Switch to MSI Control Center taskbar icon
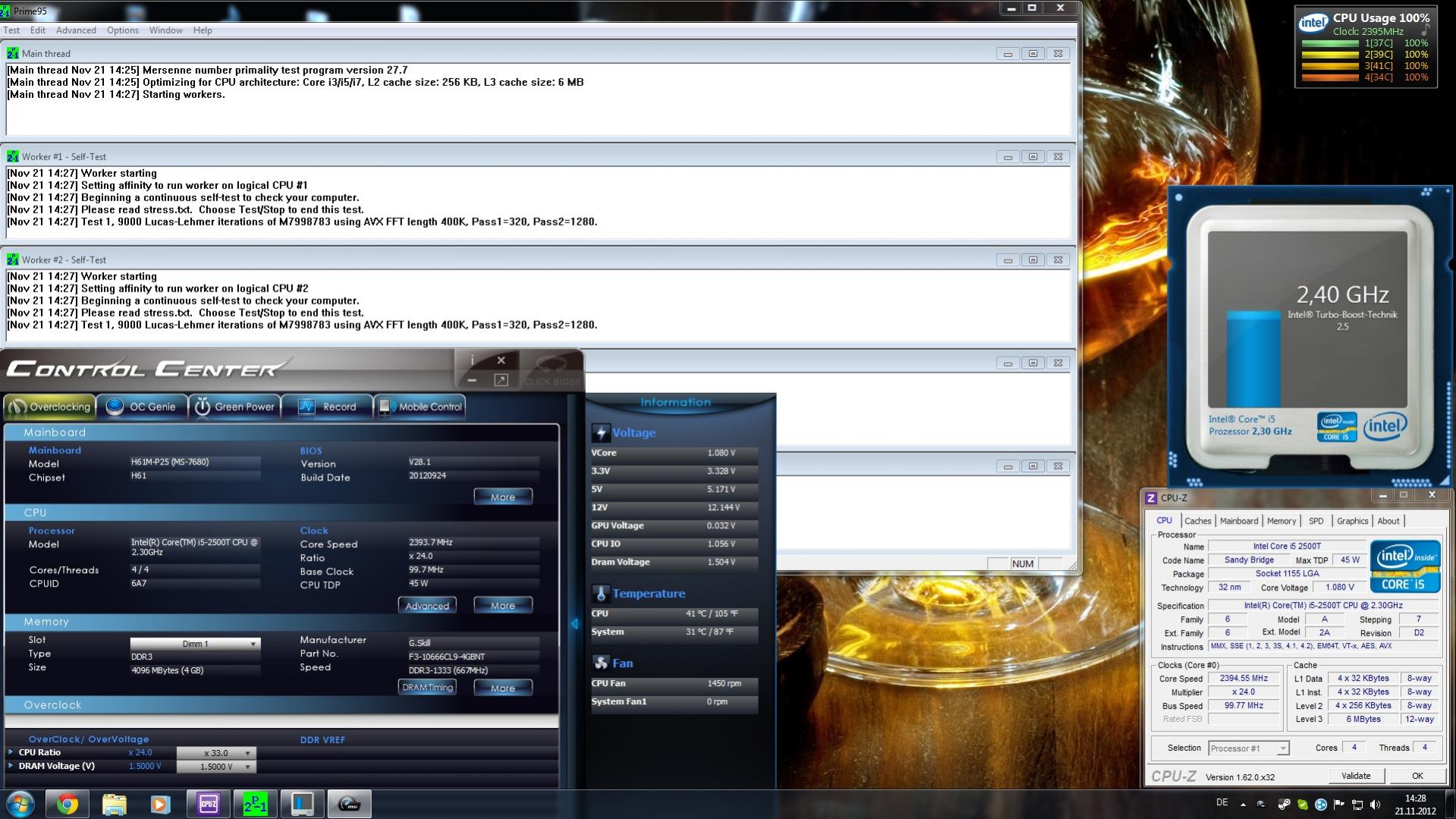This screenshot has height=819, width=1456. 349,804
